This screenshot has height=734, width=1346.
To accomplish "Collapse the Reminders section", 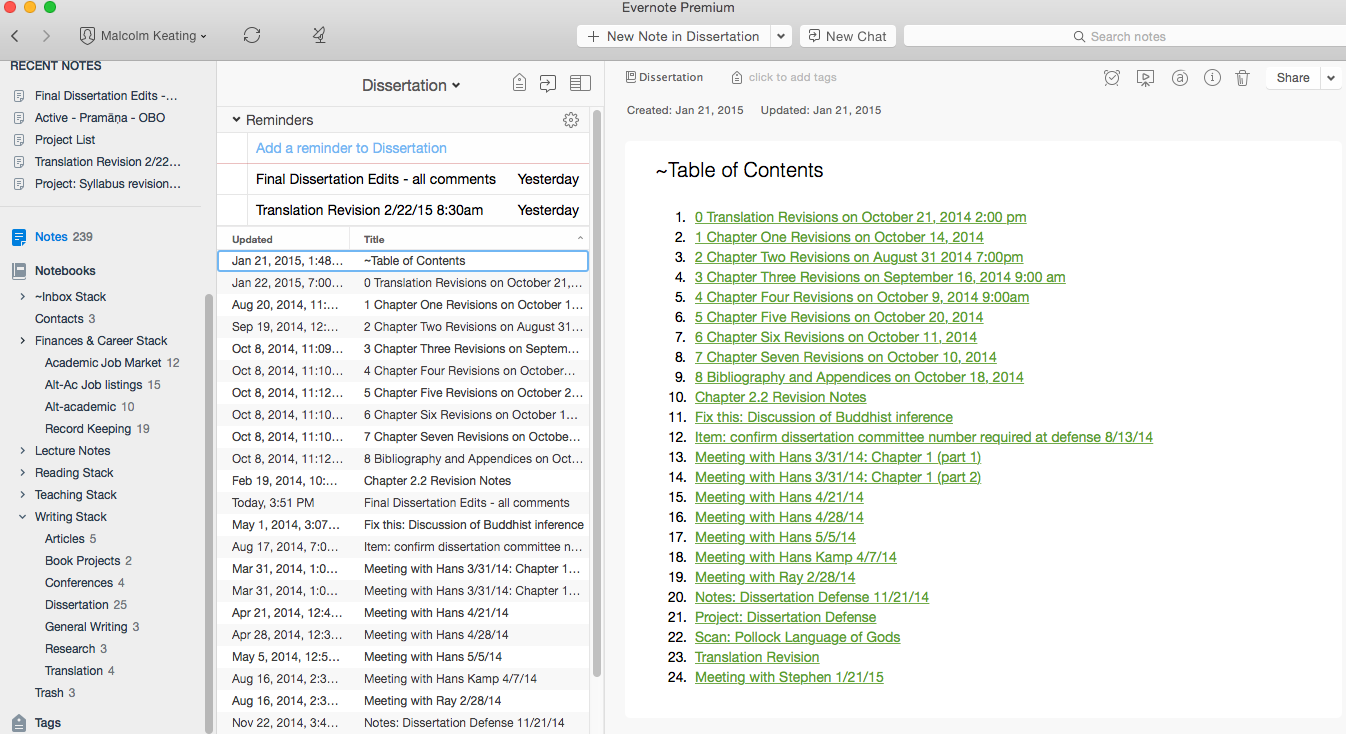I will (237, 120).
